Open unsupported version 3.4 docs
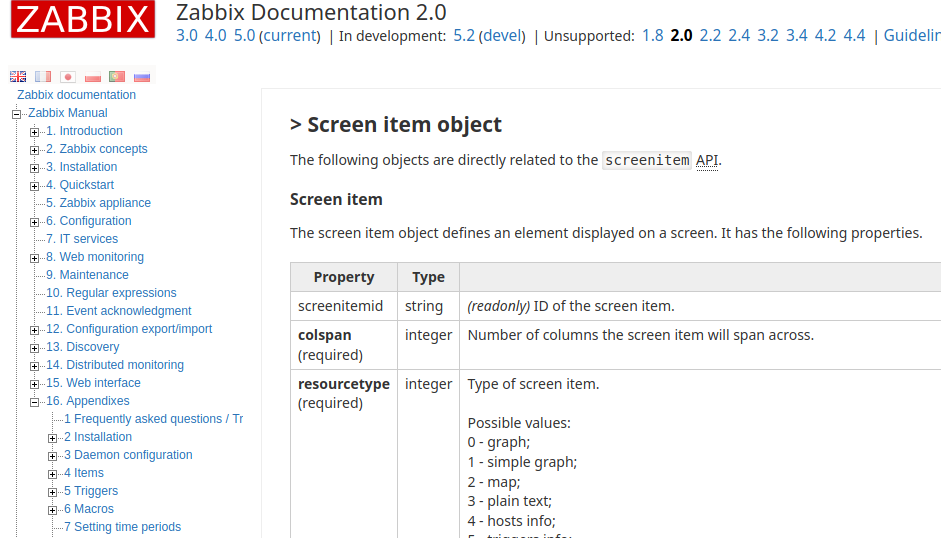The image size is (941, 538). (796, 35)
